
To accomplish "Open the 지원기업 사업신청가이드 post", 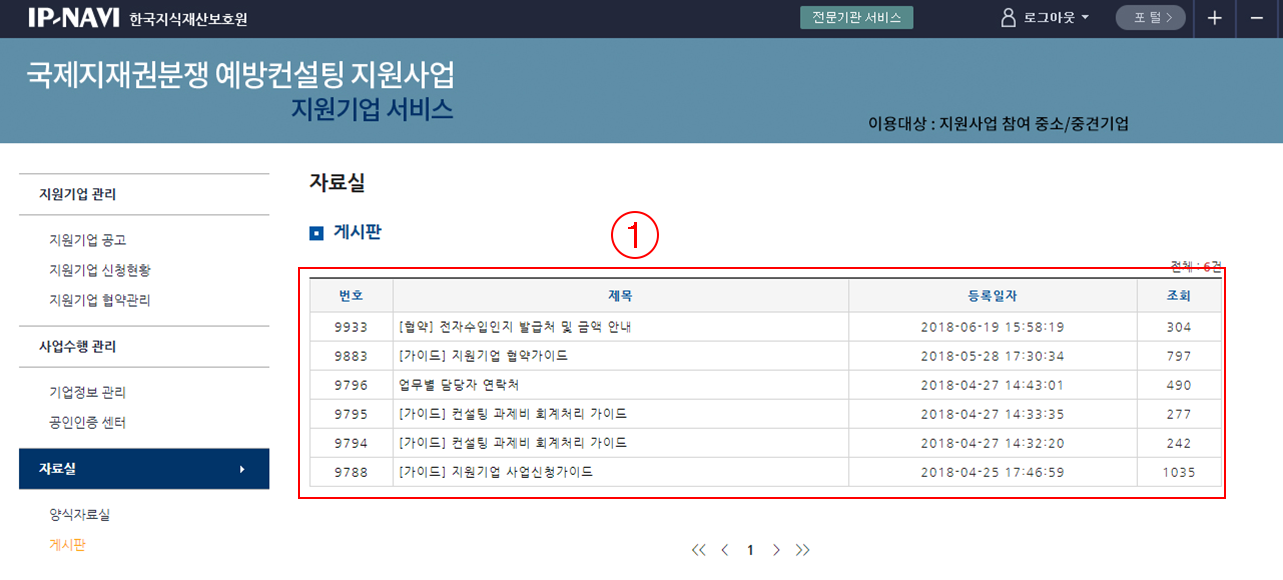I will pos(495,472).
